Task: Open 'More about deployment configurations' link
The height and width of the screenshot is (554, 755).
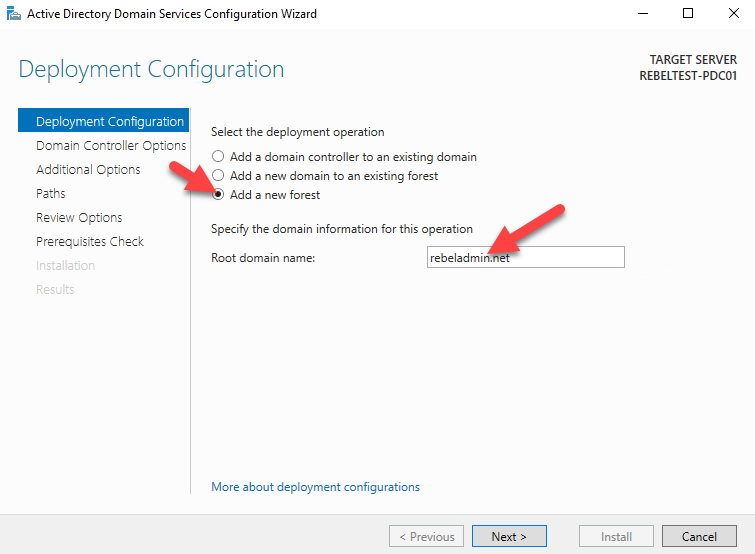Action: click(x=315, y=487)
